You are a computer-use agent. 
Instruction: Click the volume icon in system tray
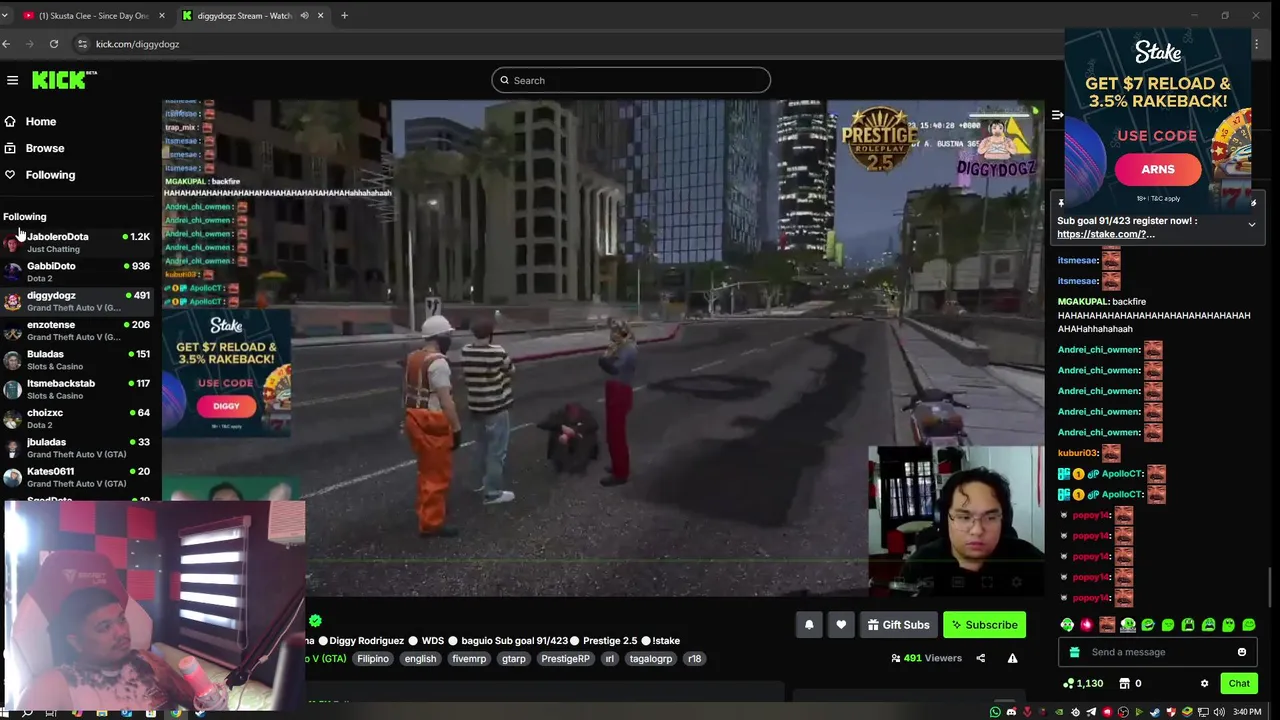pyautogui.click(x=1220, y=712)
